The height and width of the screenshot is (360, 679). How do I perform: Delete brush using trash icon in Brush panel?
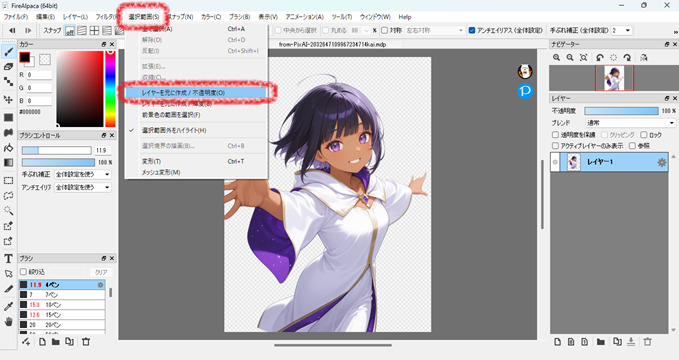click(x=86, y=342)
